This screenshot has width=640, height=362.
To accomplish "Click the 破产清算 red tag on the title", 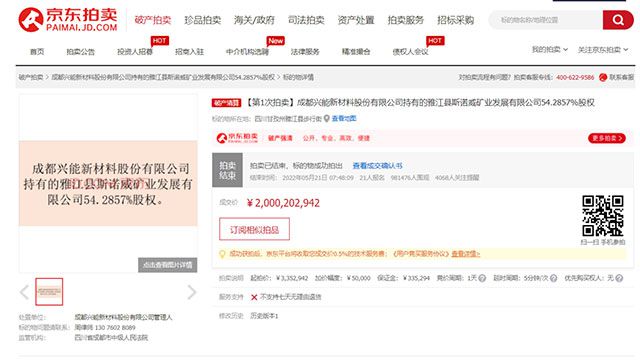I will [227, 103].
